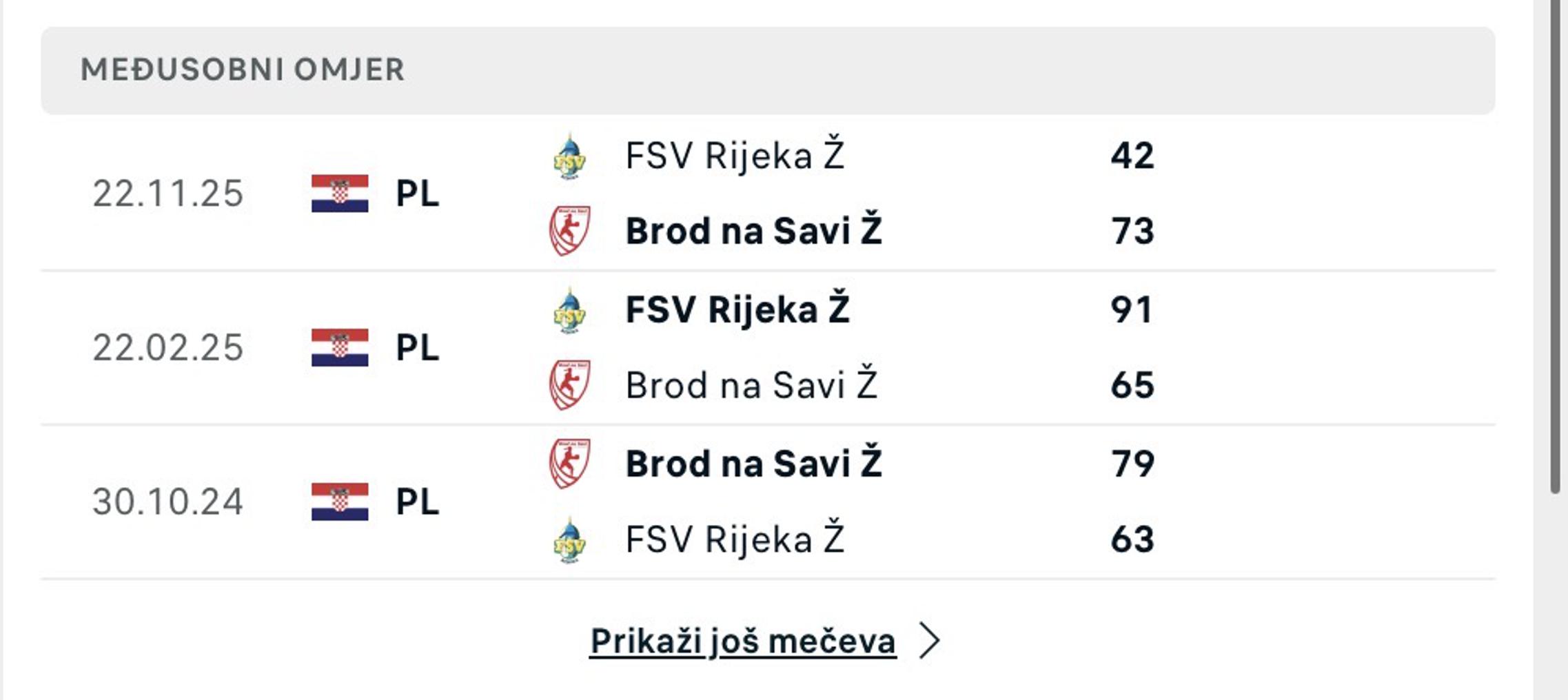Image resolution: width=1568 pixels, height=700 pixels.
Task: Click score 42 for FSV Rijeka Ž
Action: click(1132, 156)
